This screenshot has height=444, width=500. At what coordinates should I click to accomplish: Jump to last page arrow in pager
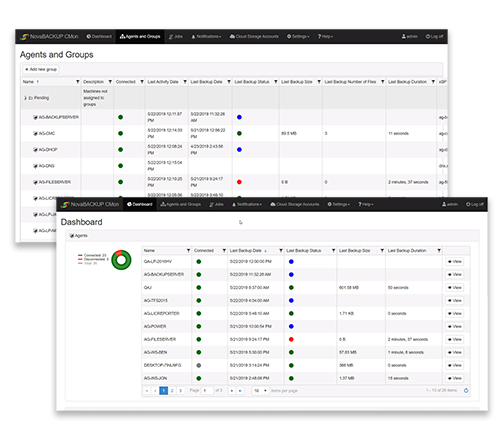coord(240,390)
